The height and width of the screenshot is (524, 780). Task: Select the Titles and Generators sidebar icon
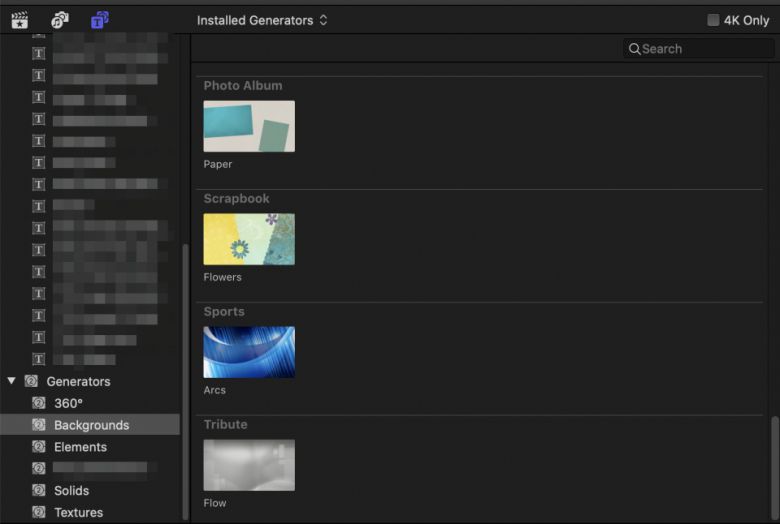pyautogui.click(x=100, y=20)
